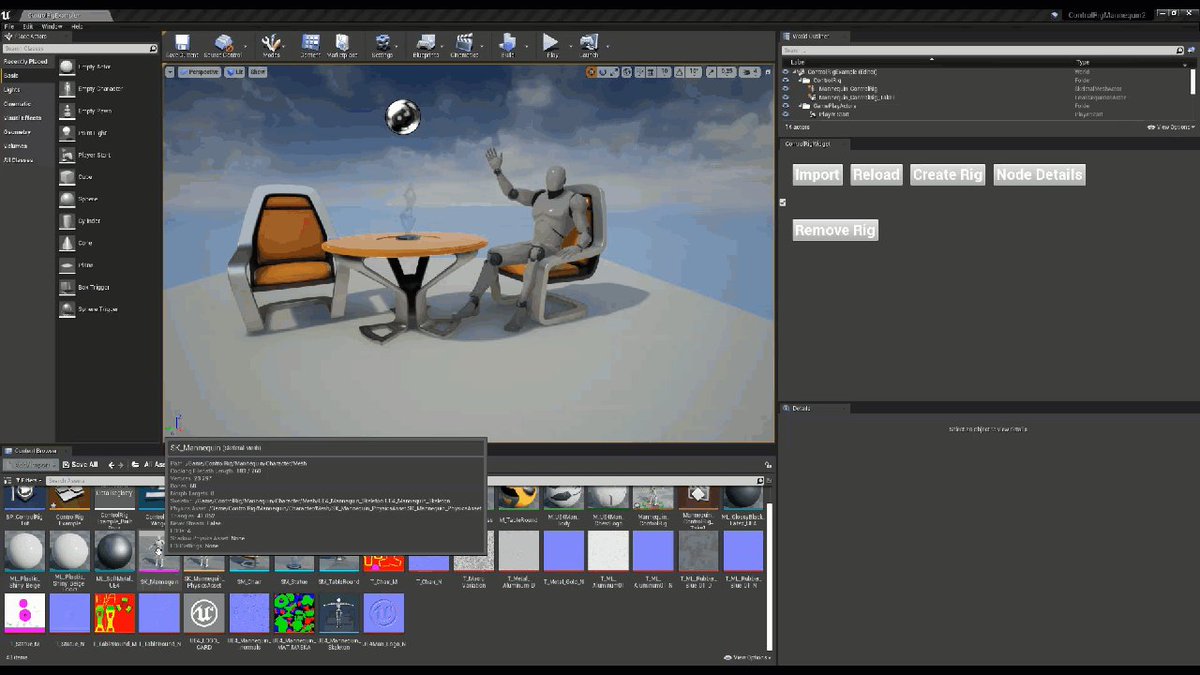Open World Outliner View Options dropdown

[x=1170, y=127]
